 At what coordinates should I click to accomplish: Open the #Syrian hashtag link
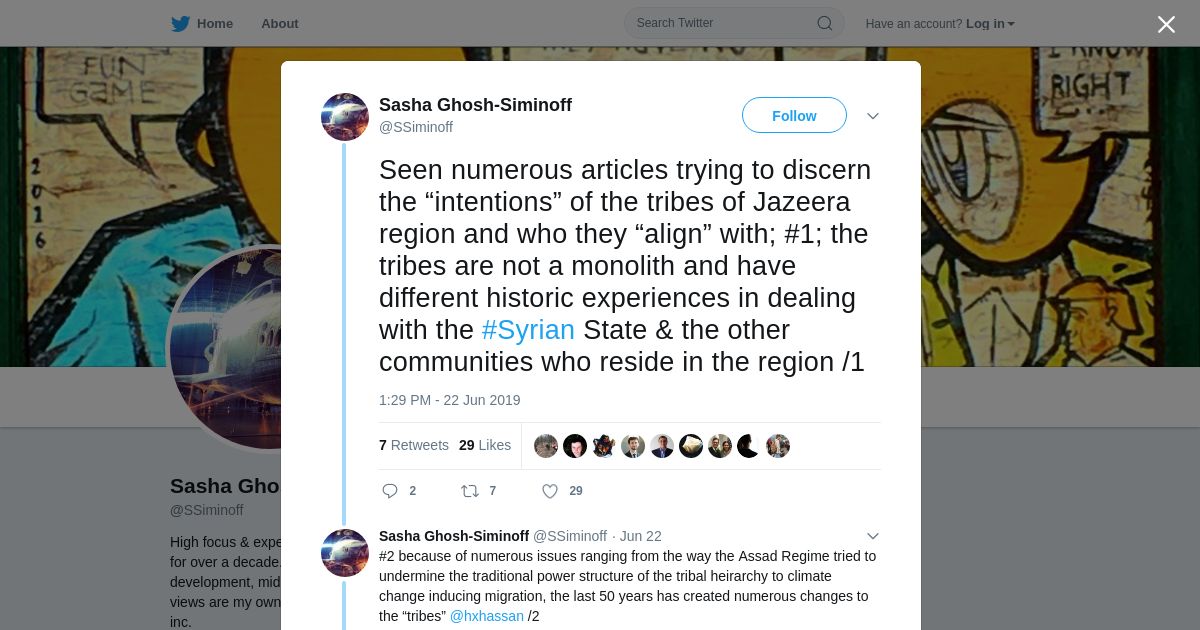point(528,330)
